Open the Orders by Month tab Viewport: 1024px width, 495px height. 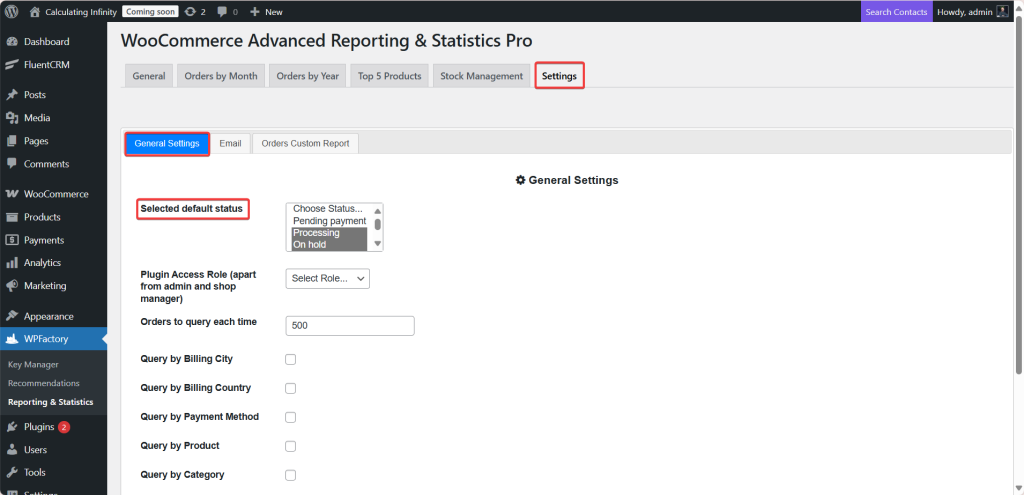(x=221, y=76)
